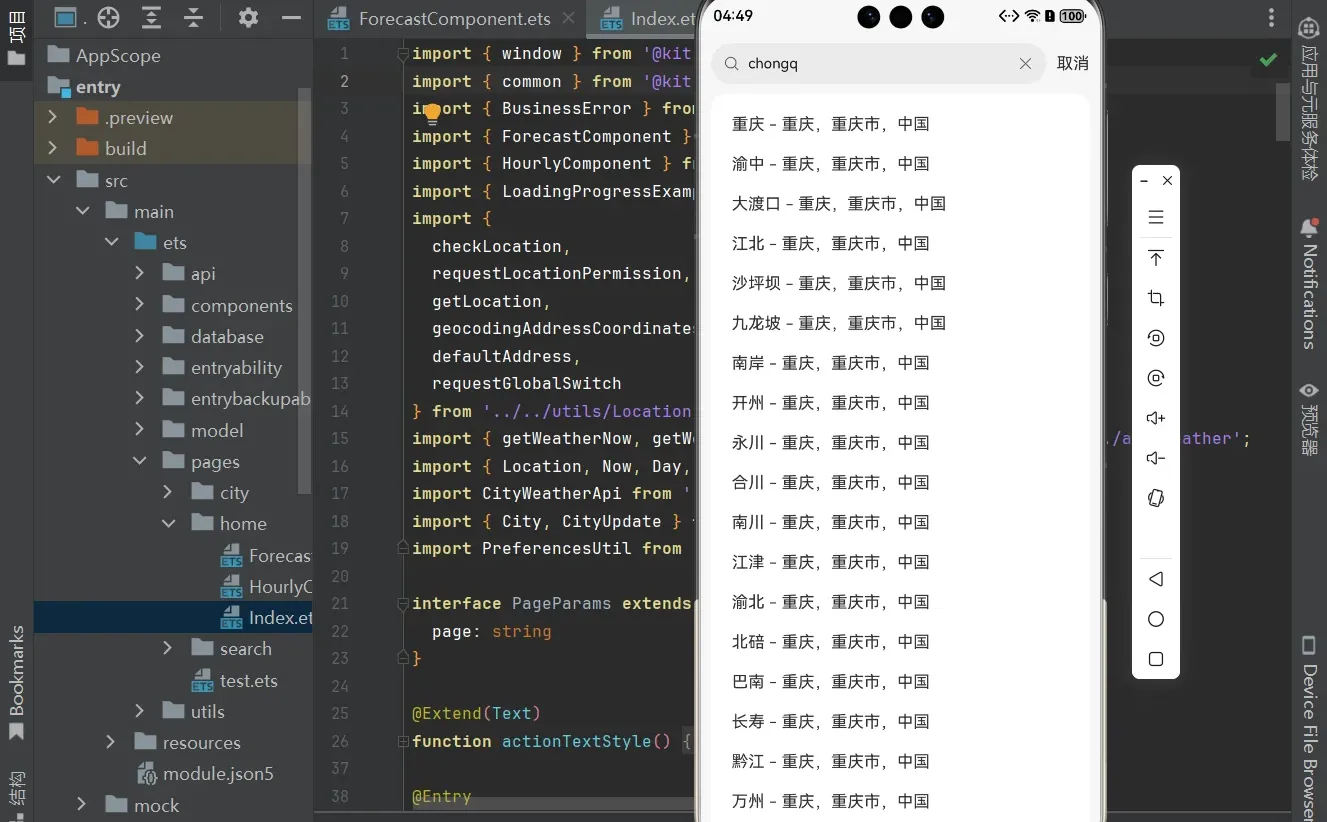
Task: Click the emulator screenshot crop icon
Action: coord(1156,298)
